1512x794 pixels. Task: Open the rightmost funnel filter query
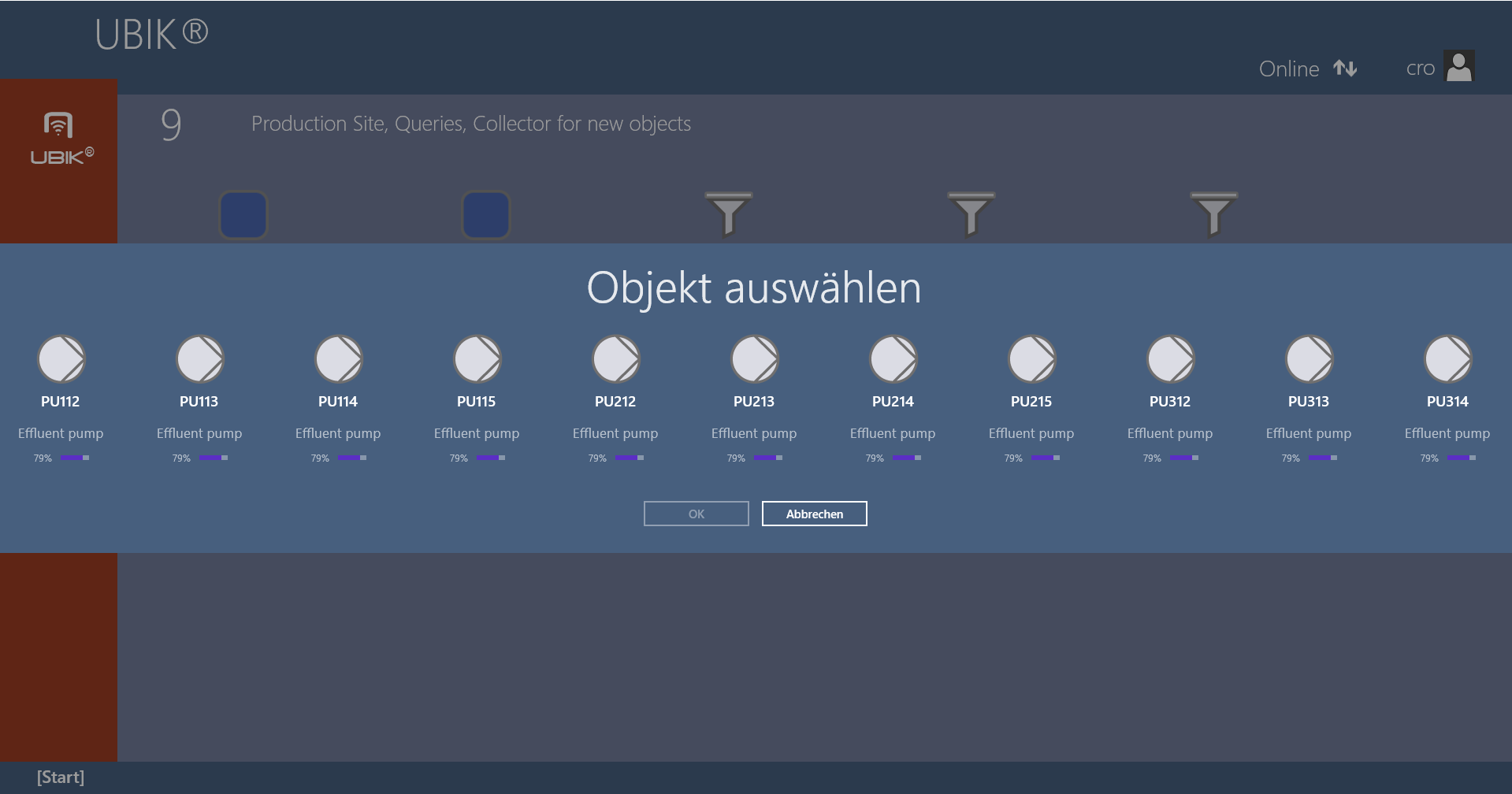click(x=1213, y=214)
